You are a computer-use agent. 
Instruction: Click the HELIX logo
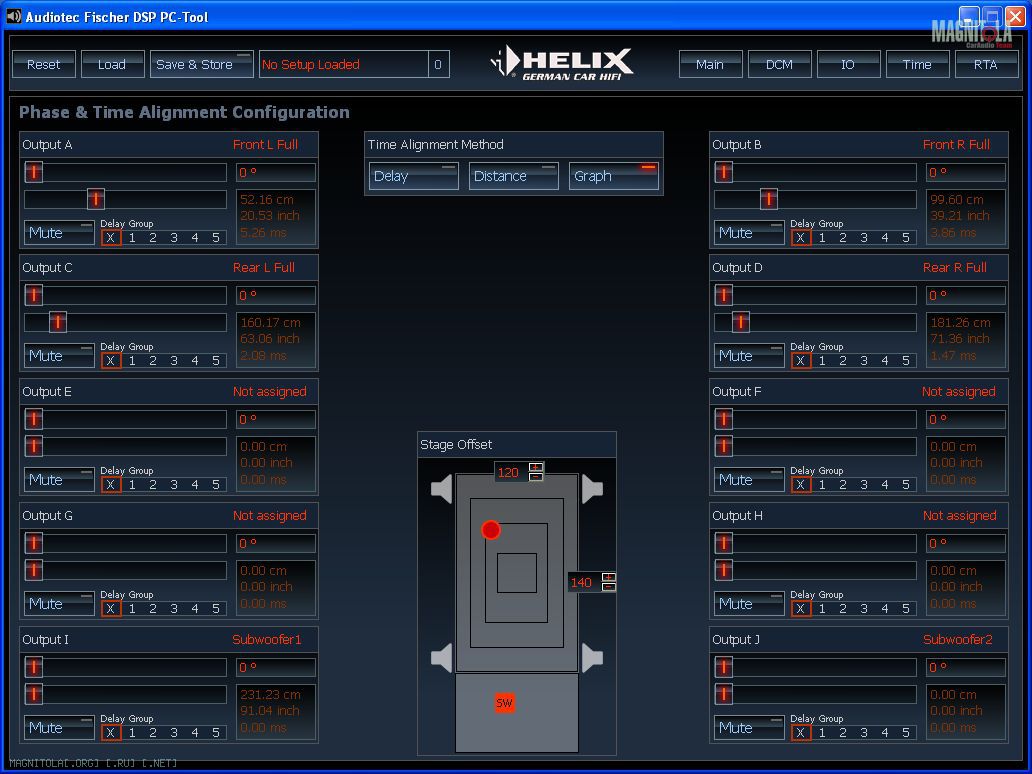click(x=561, y=64)
